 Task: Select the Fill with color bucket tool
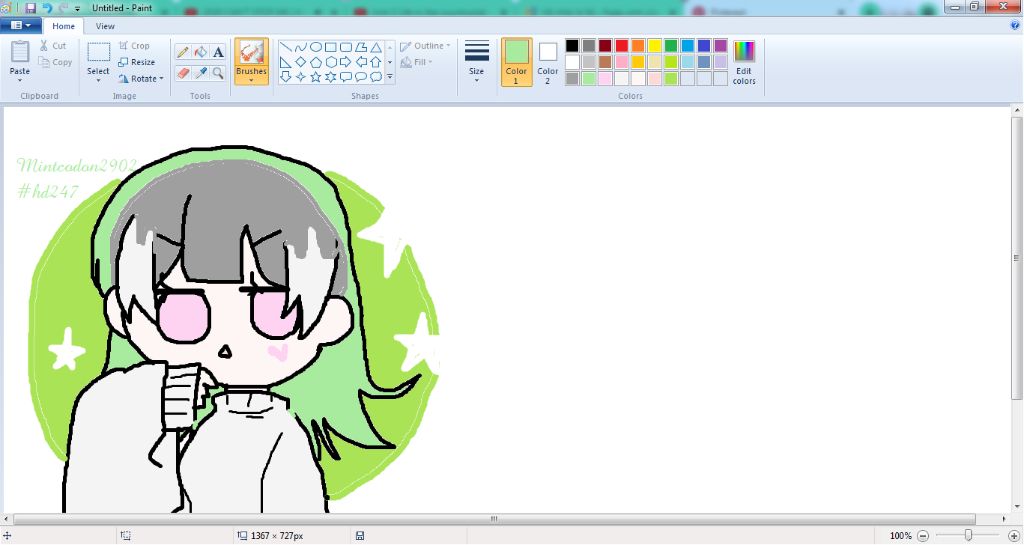(200, 52)
